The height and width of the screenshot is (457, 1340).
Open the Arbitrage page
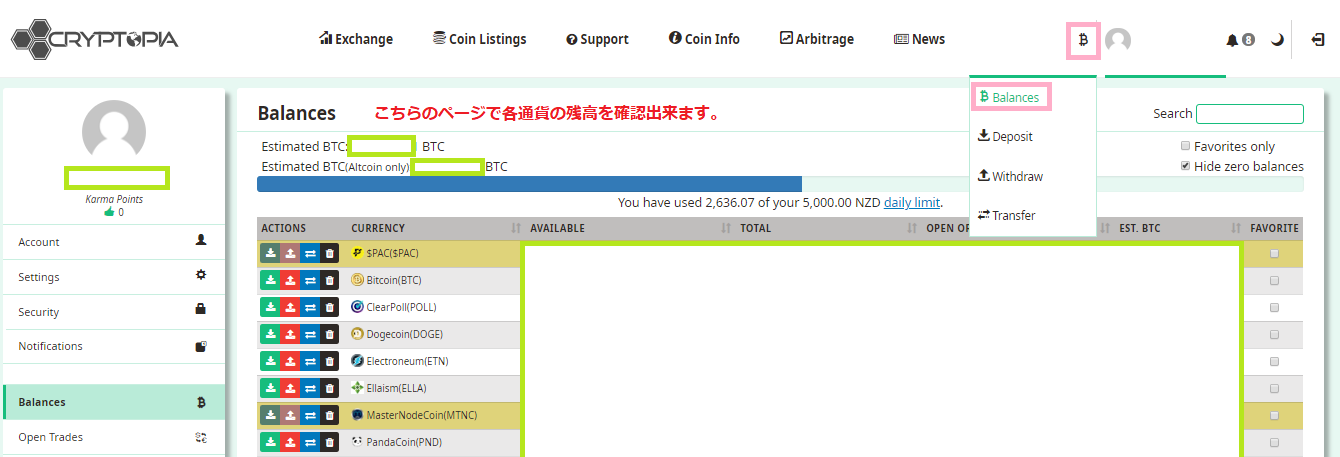click(817, 39)
